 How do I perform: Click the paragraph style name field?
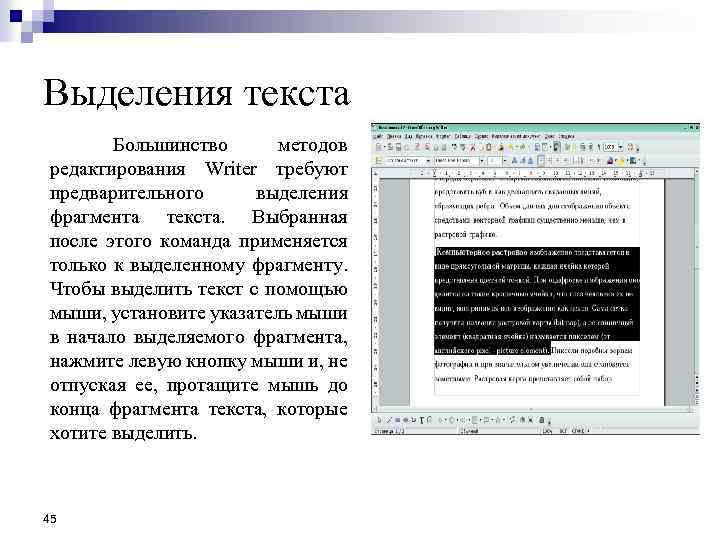tap(405, 161)
